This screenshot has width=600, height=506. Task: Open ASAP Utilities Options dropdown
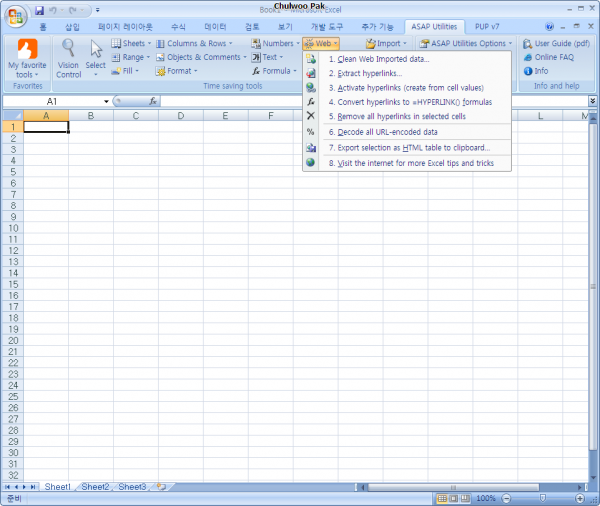465,43
